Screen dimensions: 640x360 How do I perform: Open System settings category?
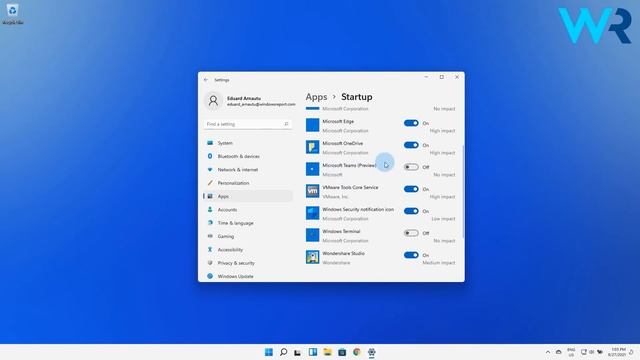point(248,143)
